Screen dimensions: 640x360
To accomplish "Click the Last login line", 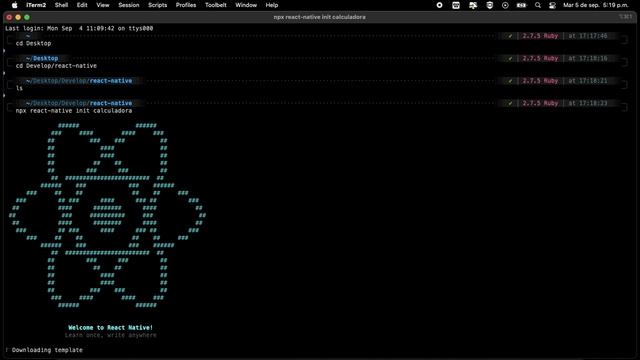I will tap(79, 29).
